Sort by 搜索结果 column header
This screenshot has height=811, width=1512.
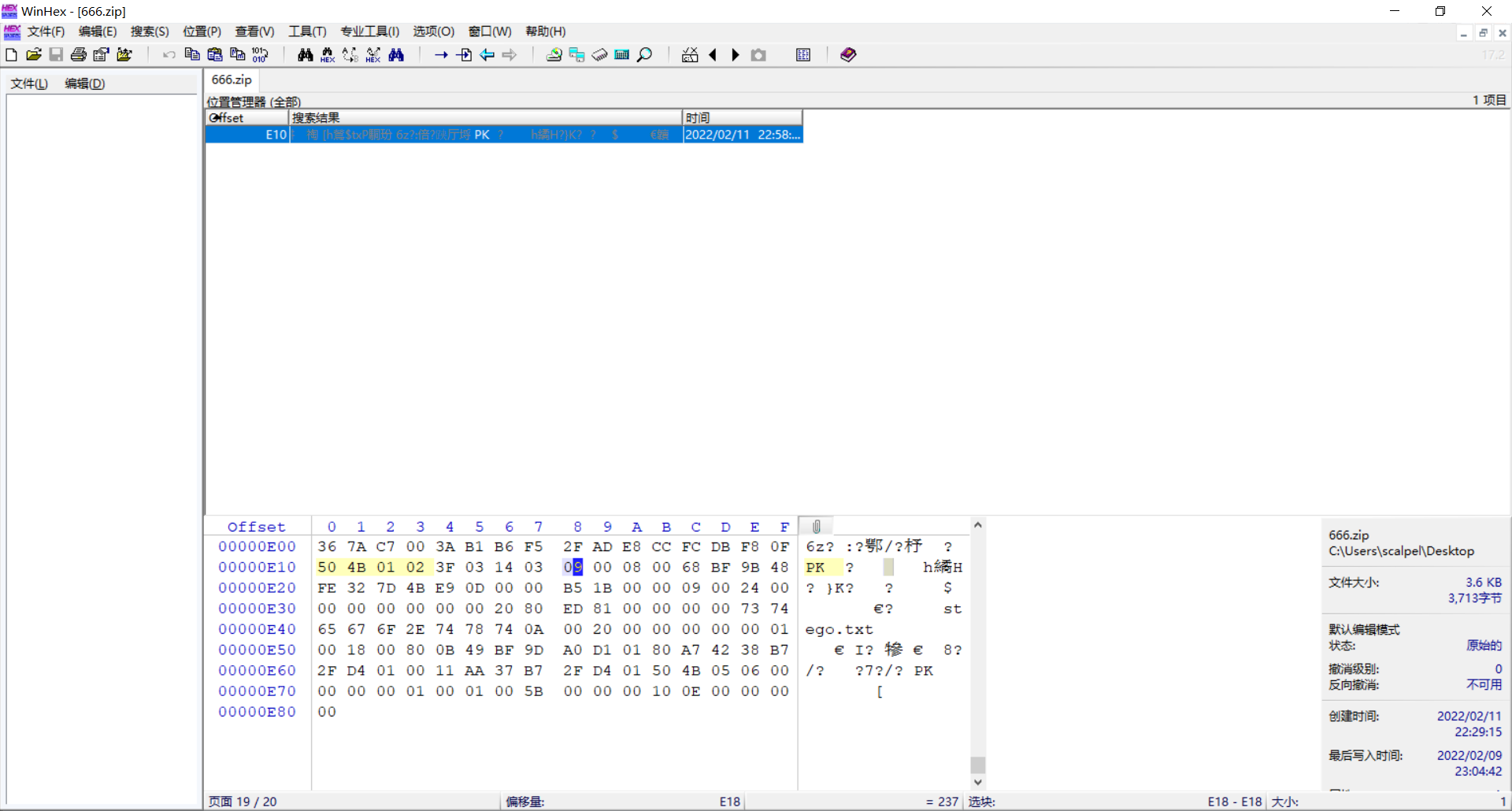485,117
